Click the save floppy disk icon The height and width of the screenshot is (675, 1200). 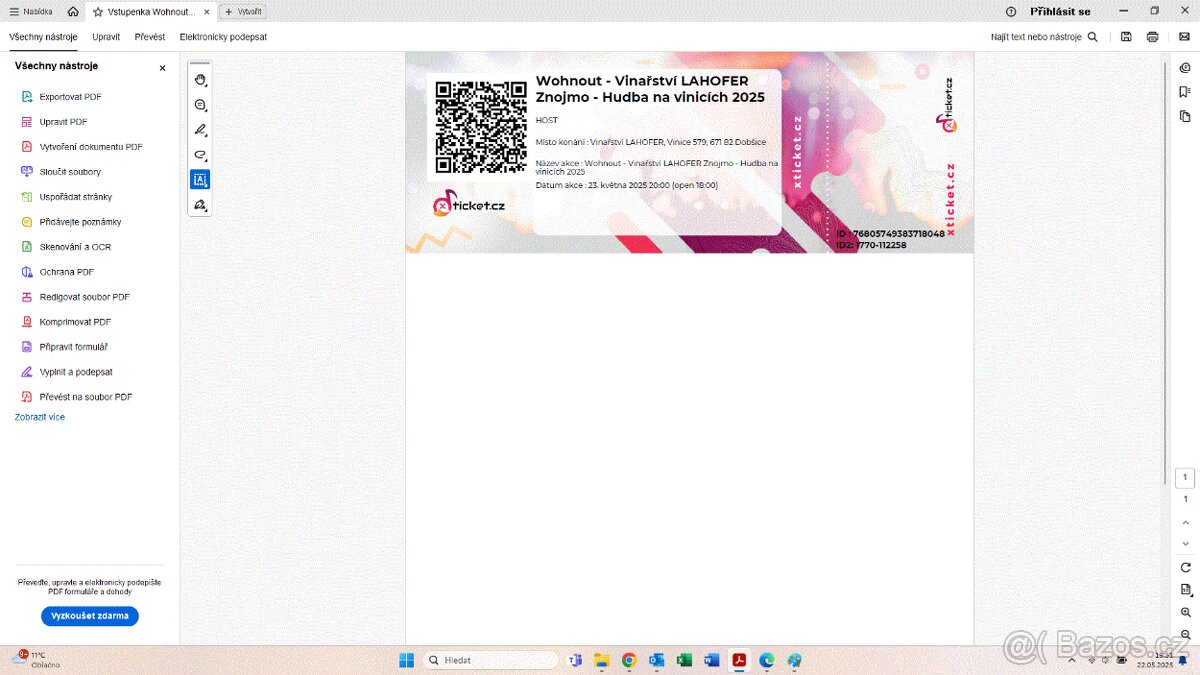1127,37
